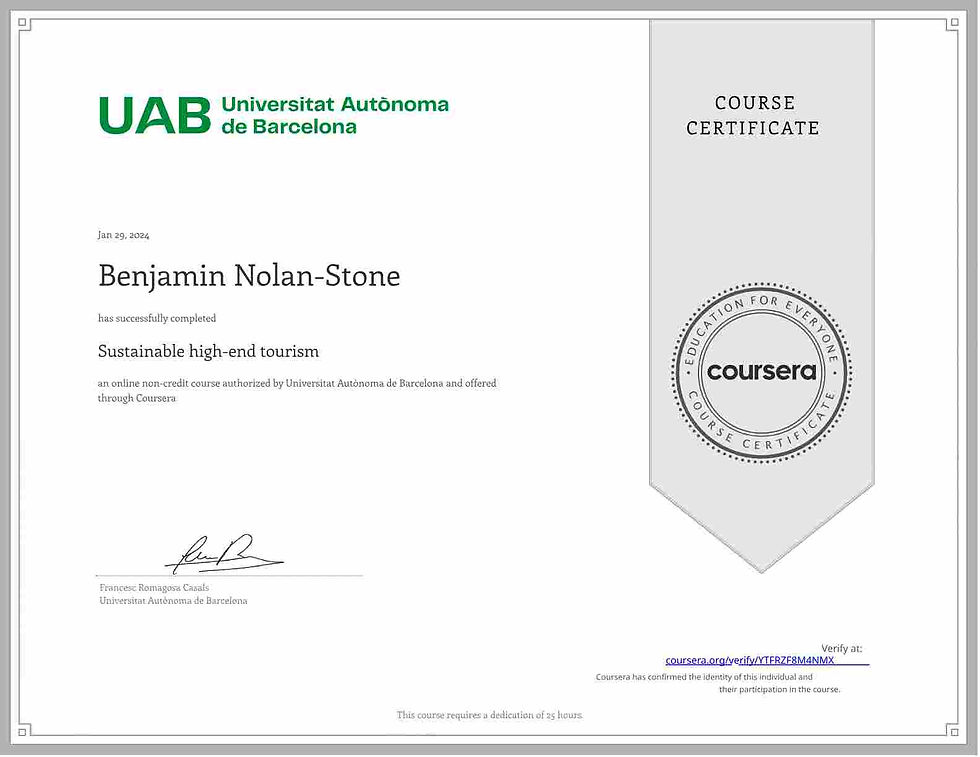Click 'Universitat Autònoma de Barcelona' under signature
This screenshot has height=757, width=980.
(173, 601)
